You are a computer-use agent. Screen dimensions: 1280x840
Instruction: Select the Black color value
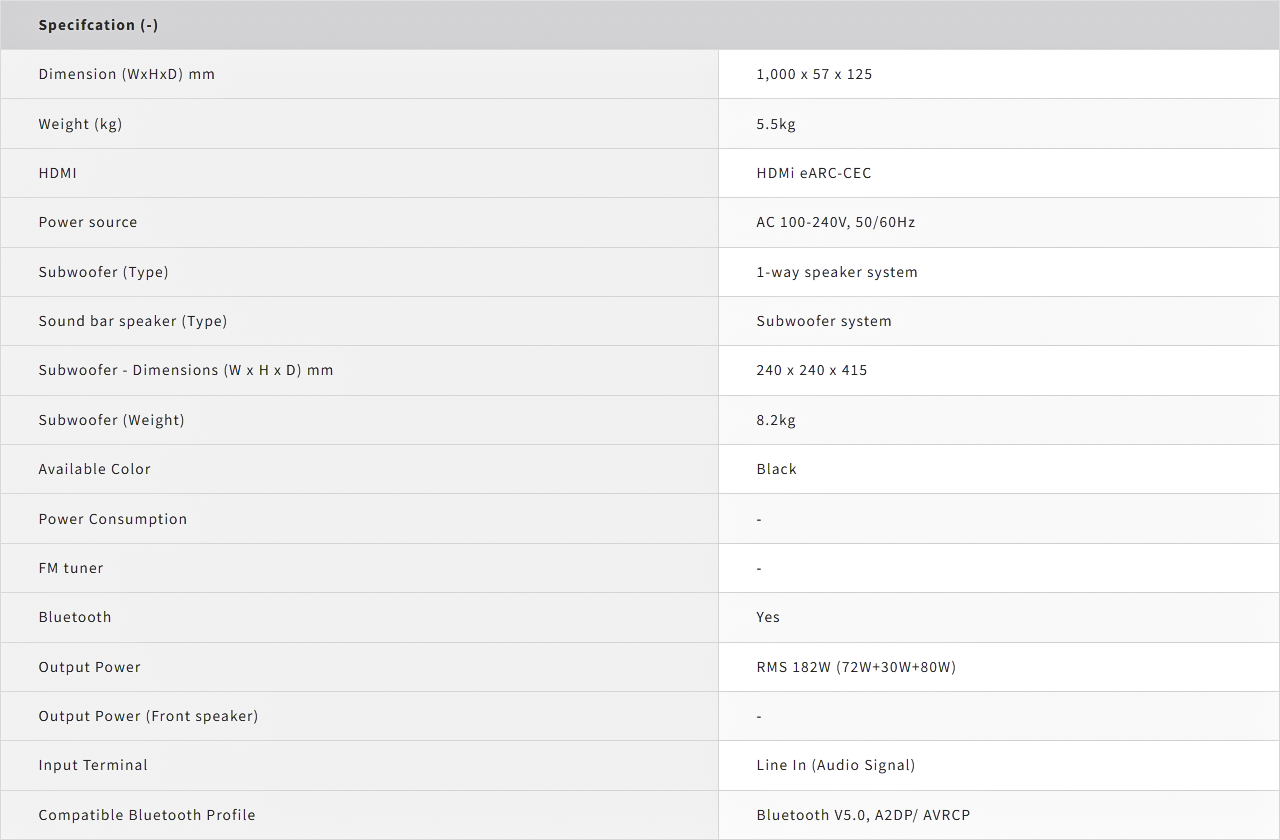pos(776,469)
